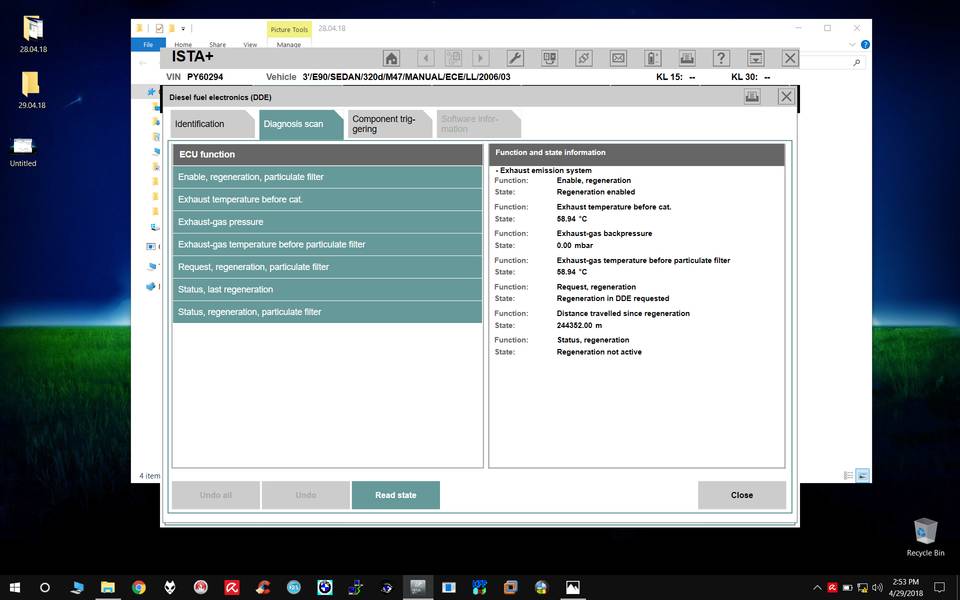Click the ISTA+ forward arrow icon

point(481,58)
